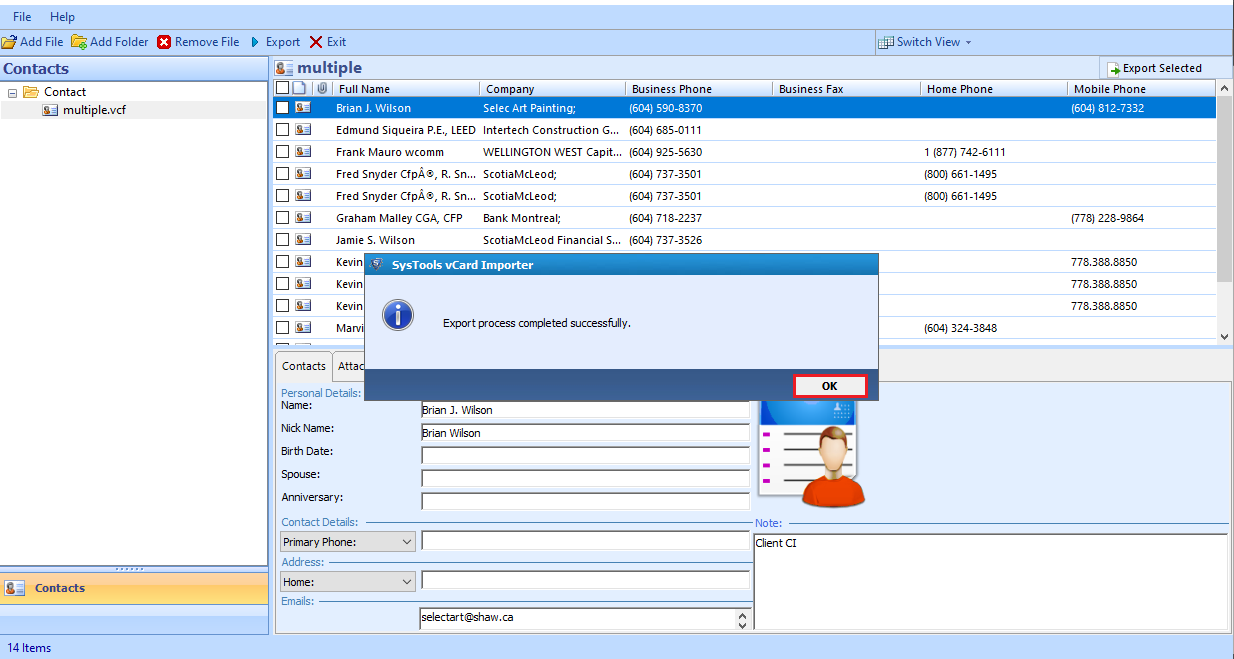This screenshot has height=659, width=1234.
Task: Click the attachment paperclip column header icon
Action: 321,89
